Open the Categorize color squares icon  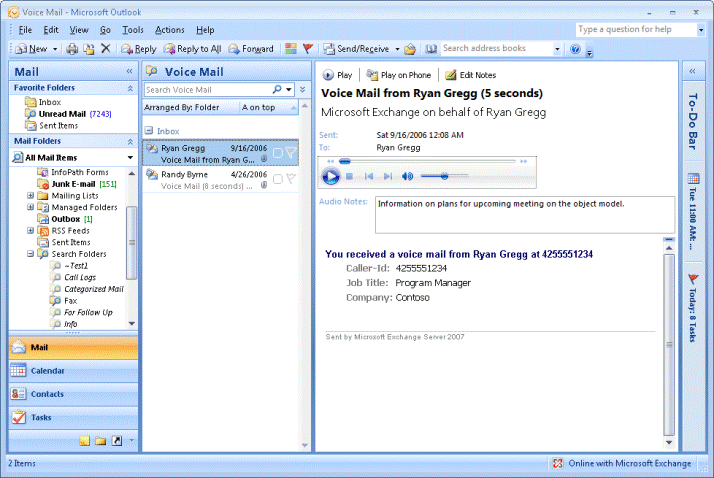coord(291,49)
